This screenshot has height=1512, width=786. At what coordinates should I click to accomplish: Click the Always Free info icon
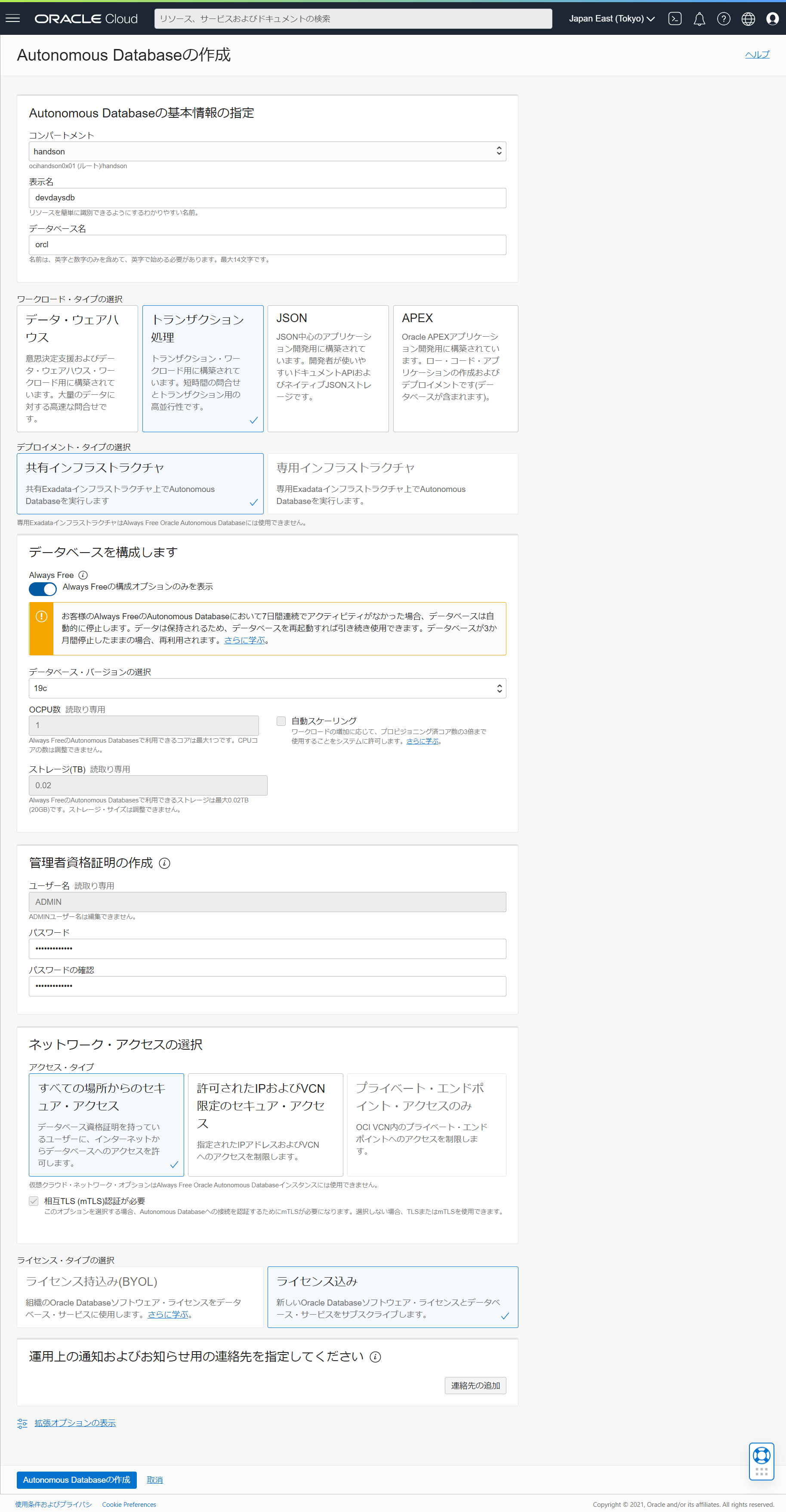(x=83, y=575)
